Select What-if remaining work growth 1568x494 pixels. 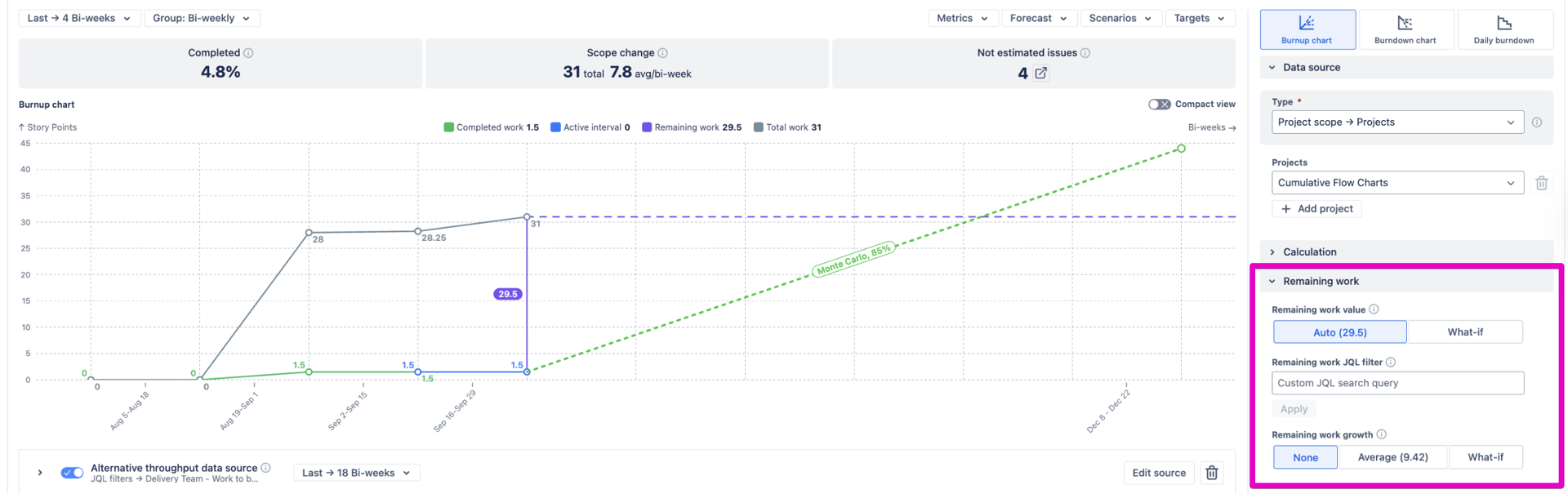point(1486,457)
